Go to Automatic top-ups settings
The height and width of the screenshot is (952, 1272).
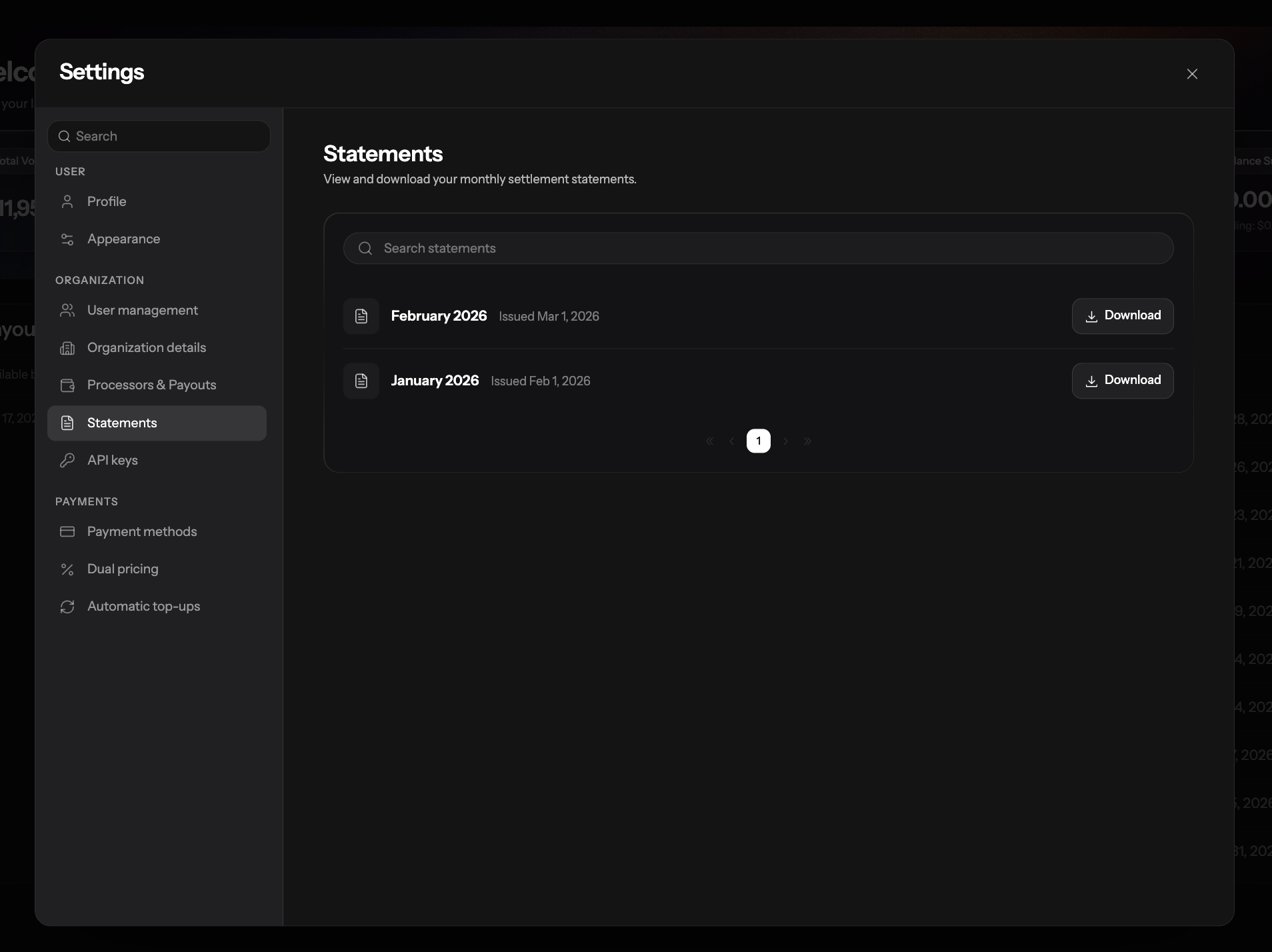157,607
